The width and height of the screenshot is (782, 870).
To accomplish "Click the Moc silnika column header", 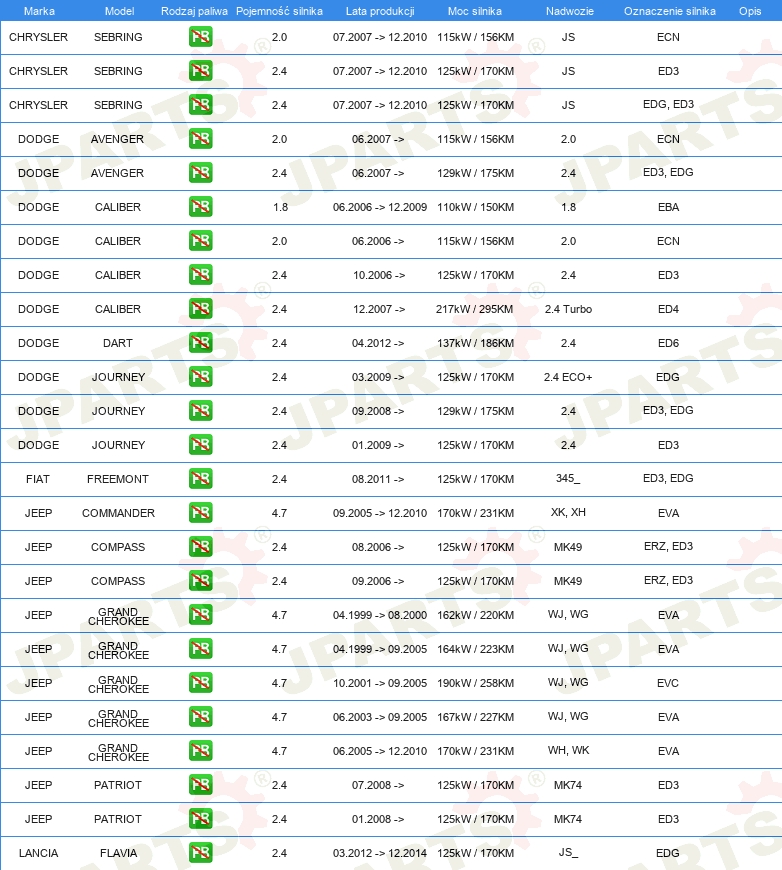I will (x=475, y=11).
